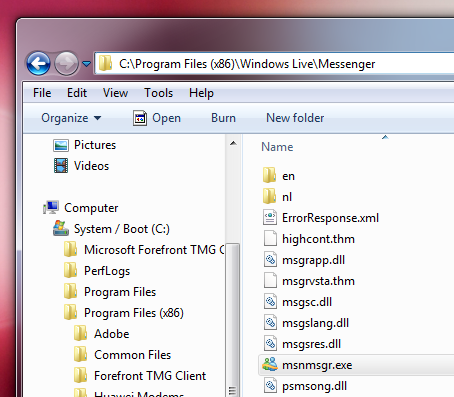Select Common Files folder in tree

[x=133, y=355]
